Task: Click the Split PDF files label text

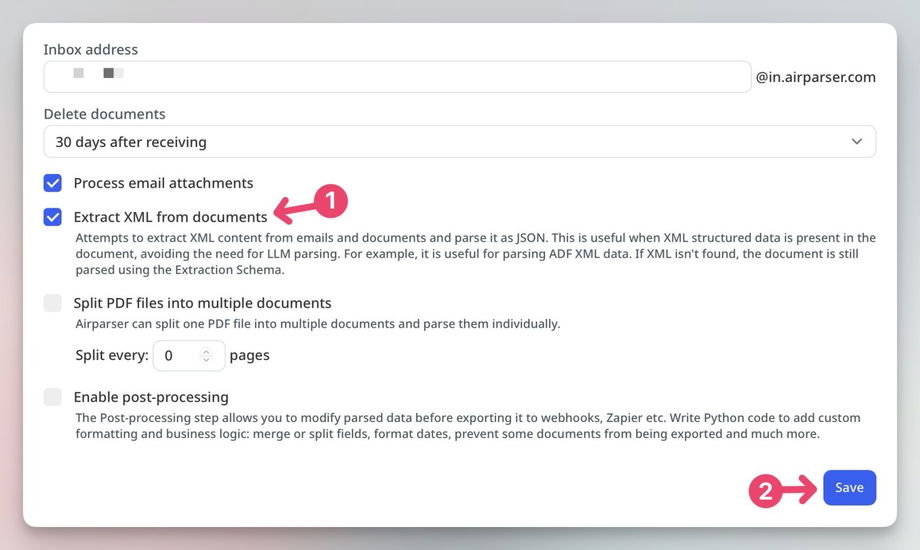Action: 202,303
